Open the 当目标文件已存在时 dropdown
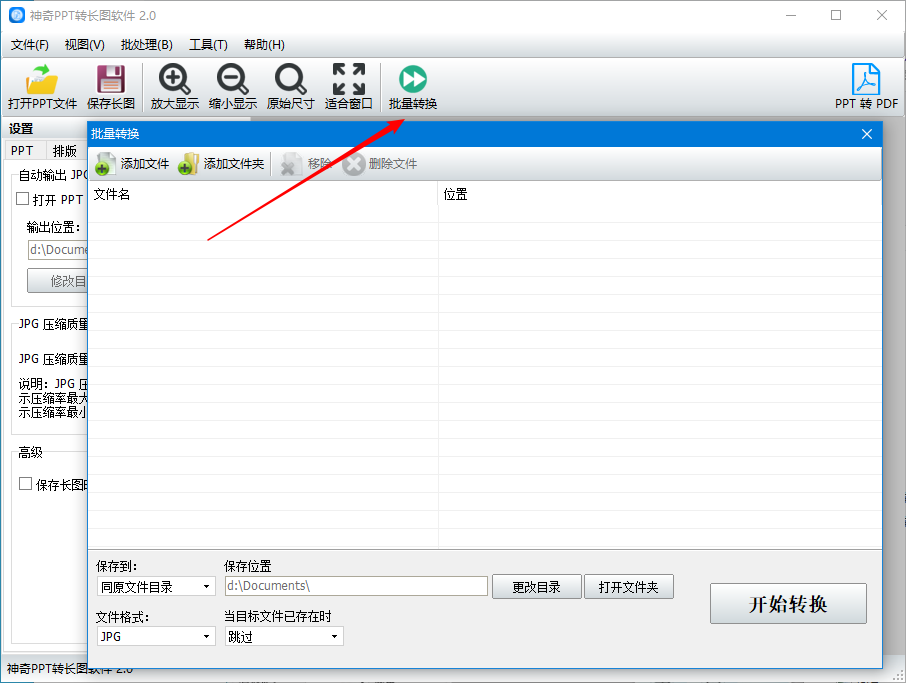The height and width of the screenshot is (683, 906). [x=284, y=636]
